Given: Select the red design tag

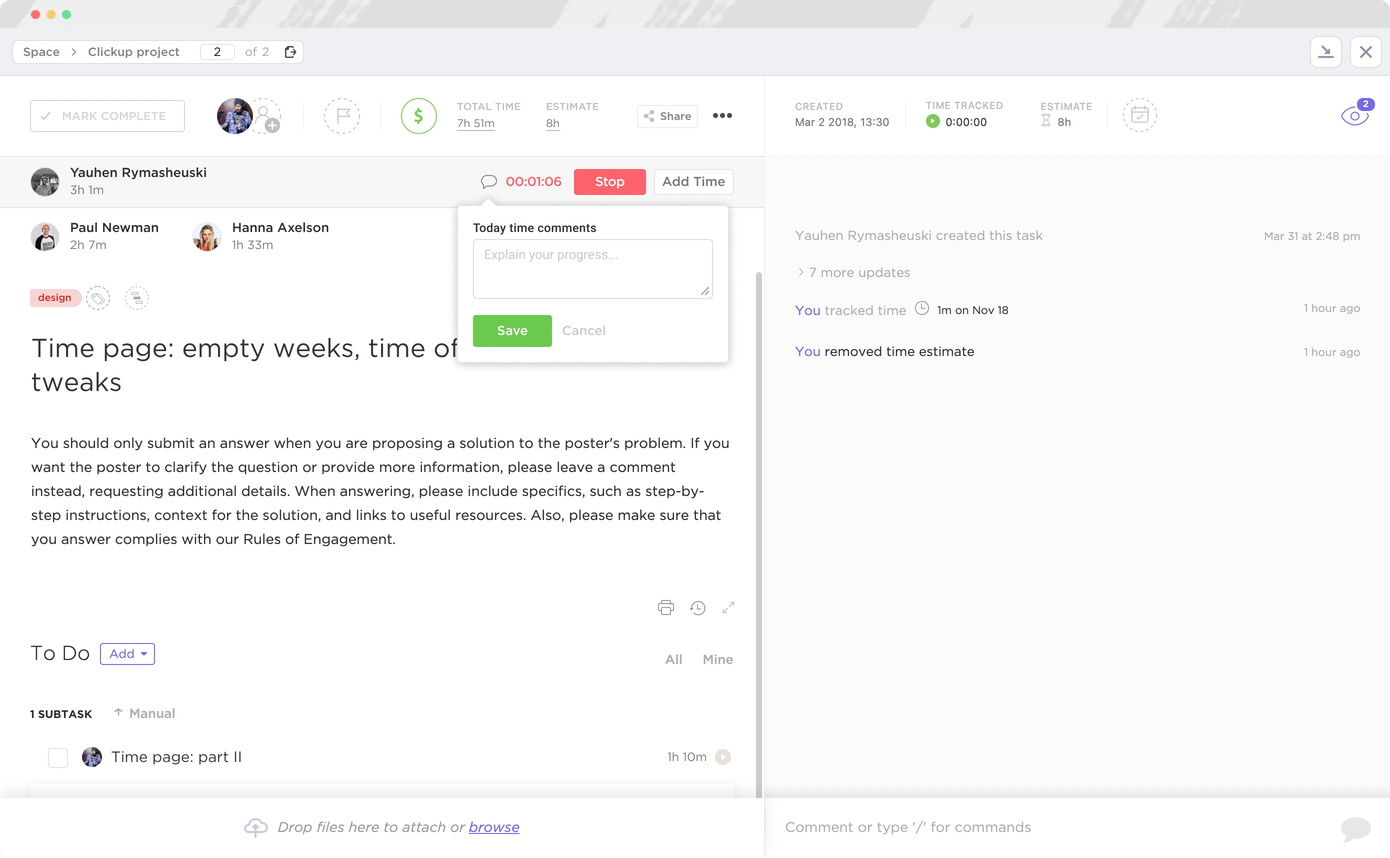Looking at the screenshot, I should pos(55,297).
